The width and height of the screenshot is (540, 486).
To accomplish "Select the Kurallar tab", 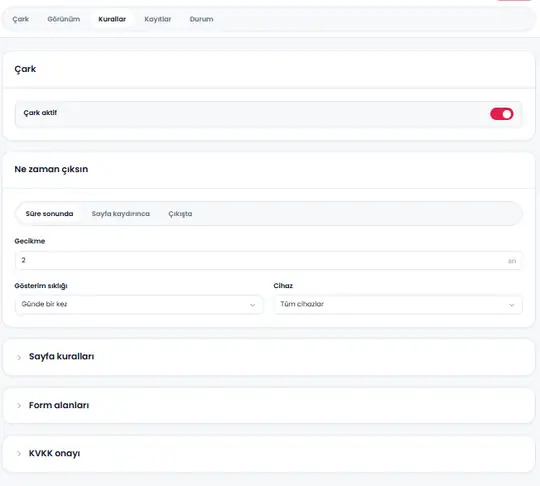I will click(x=112, y=19).
